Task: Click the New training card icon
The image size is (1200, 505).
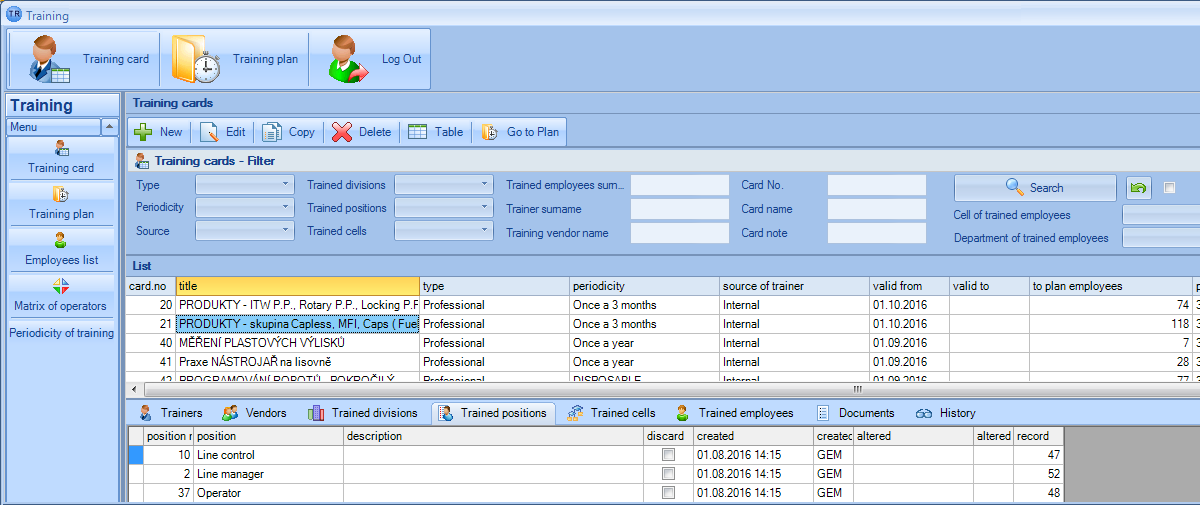Action: pos(144,132)
